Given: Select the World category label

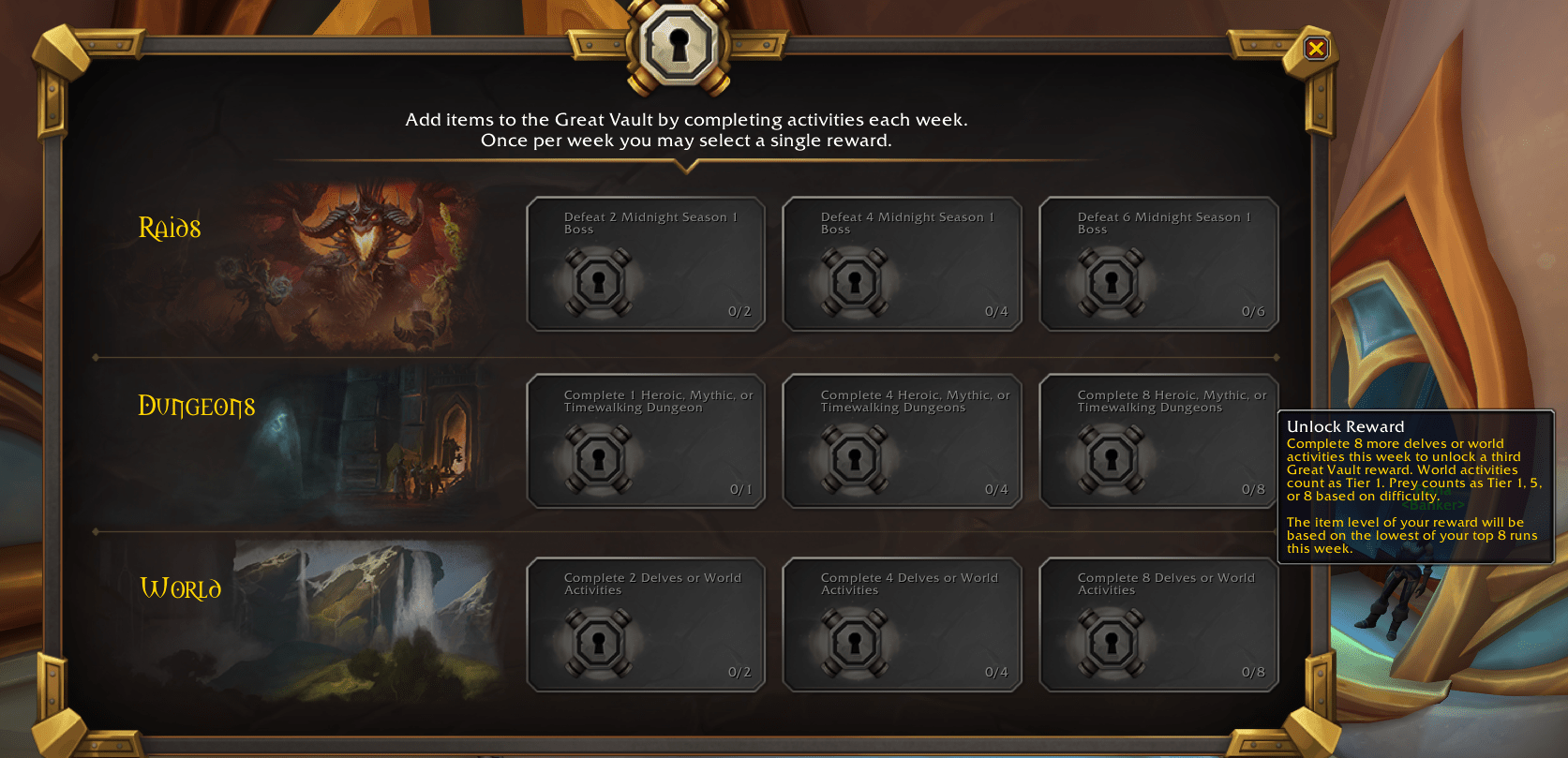Looking at the screenshot, I should [x=181, y=588].
